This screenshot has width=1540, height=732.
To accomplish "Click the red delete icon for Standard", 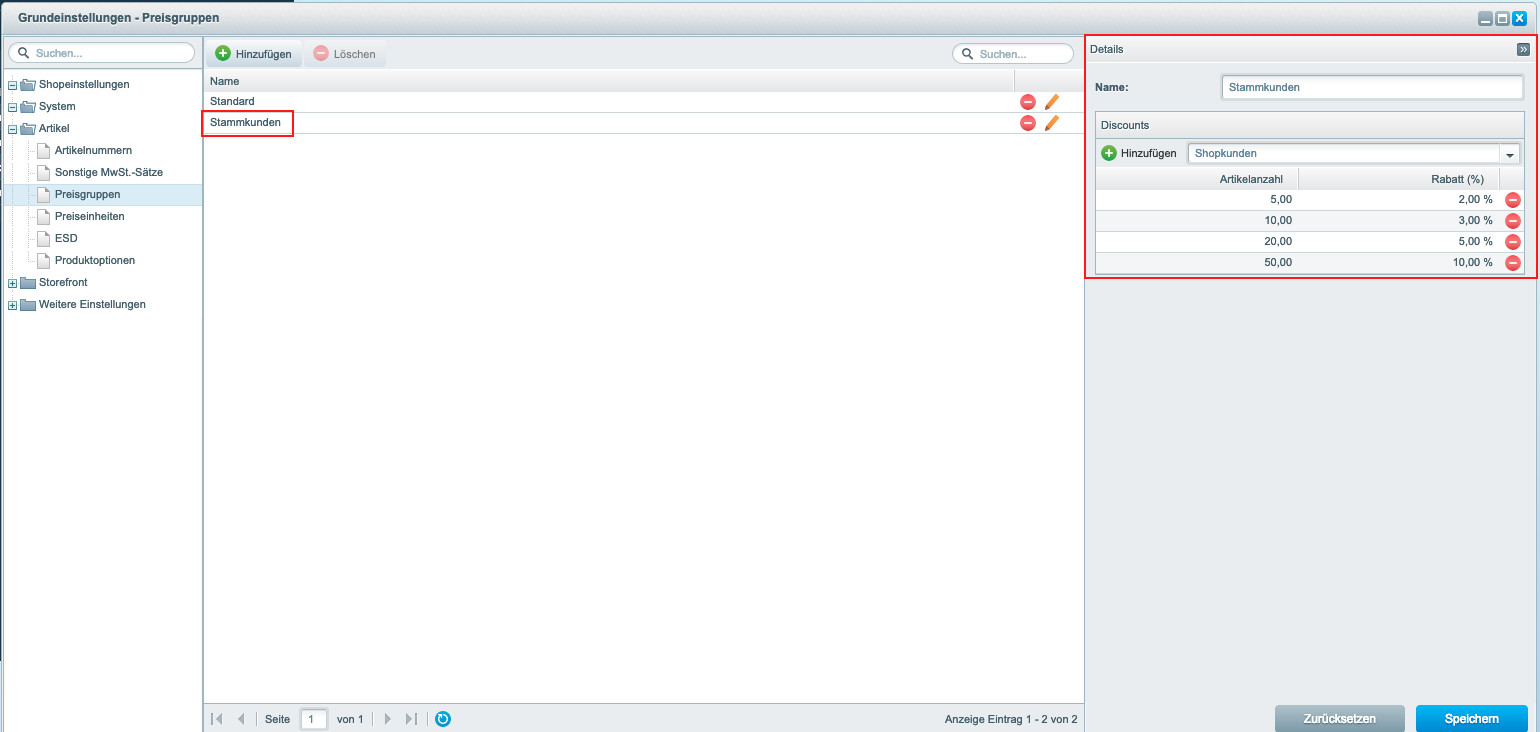I will (1027, 102).
